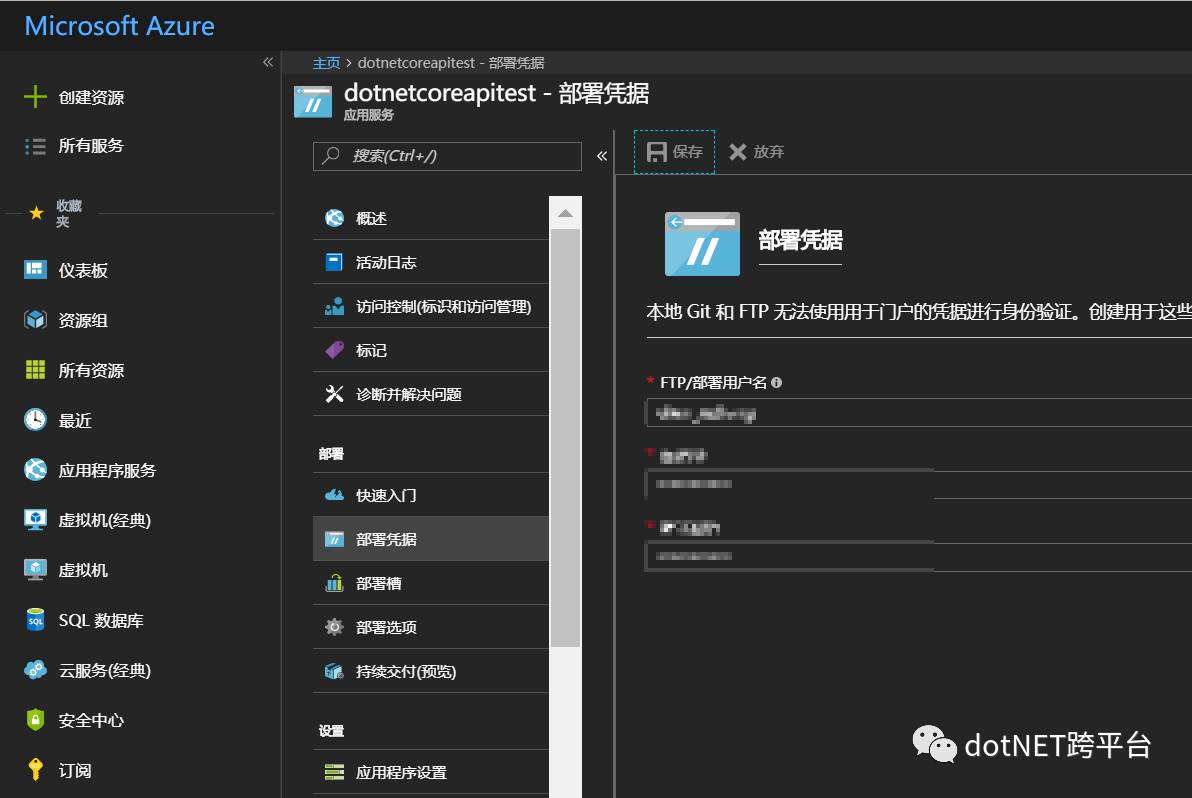Click the 标记 purple tag icon
1192x798 pixels.
coord(334,350)
